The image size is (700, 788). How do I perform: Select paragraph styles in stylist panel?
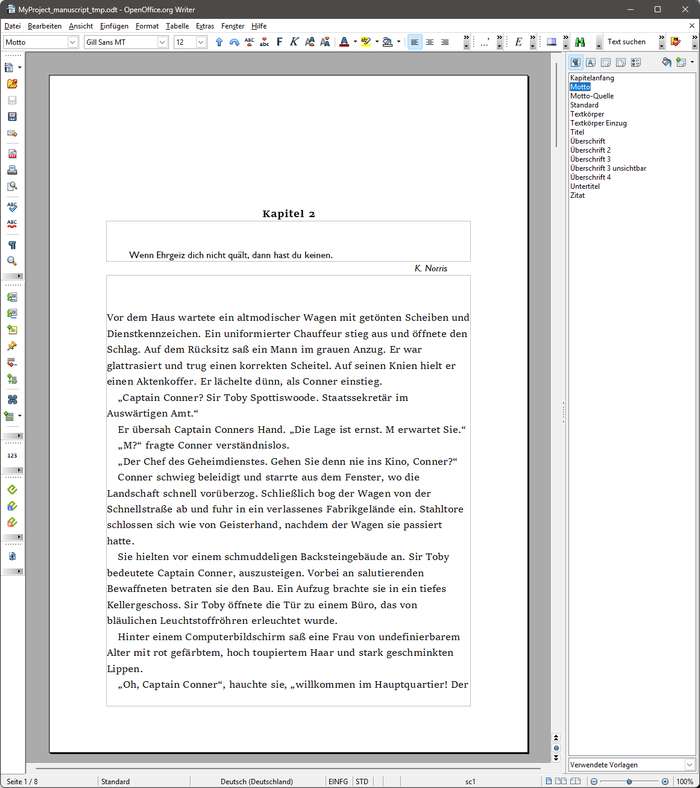575,62
